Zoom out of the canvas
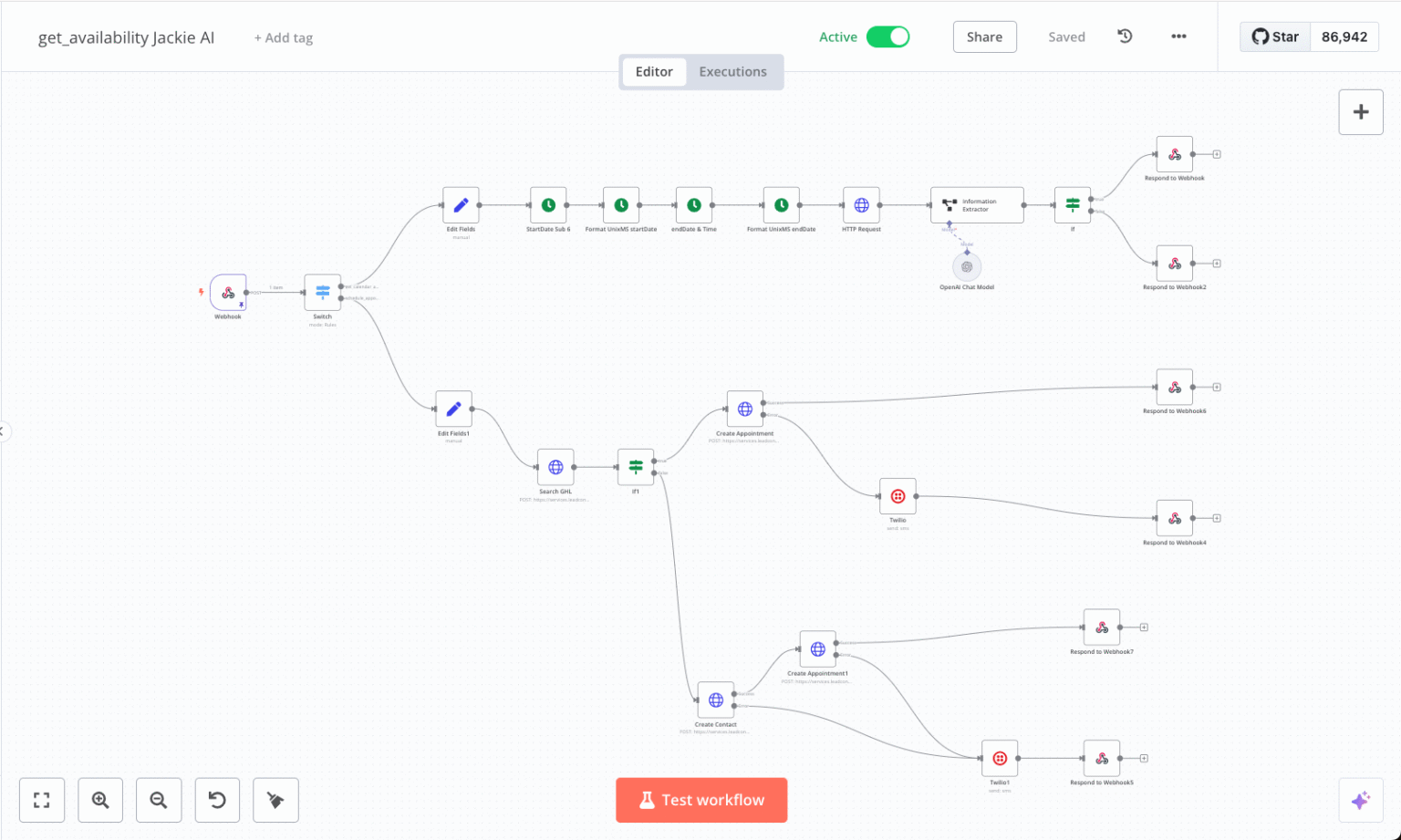1401x840 pixels. coord(159,800)
